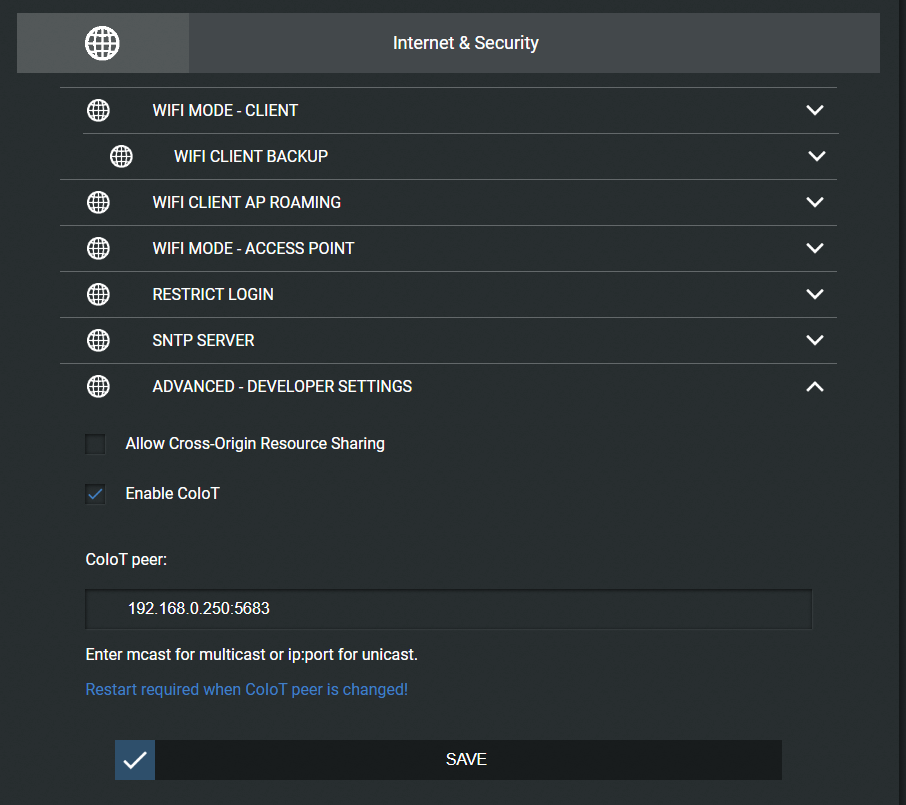Expand WIFI MODE - CLIENT chevron
Screen dimensions: 906x805
[x=815, y=110]
